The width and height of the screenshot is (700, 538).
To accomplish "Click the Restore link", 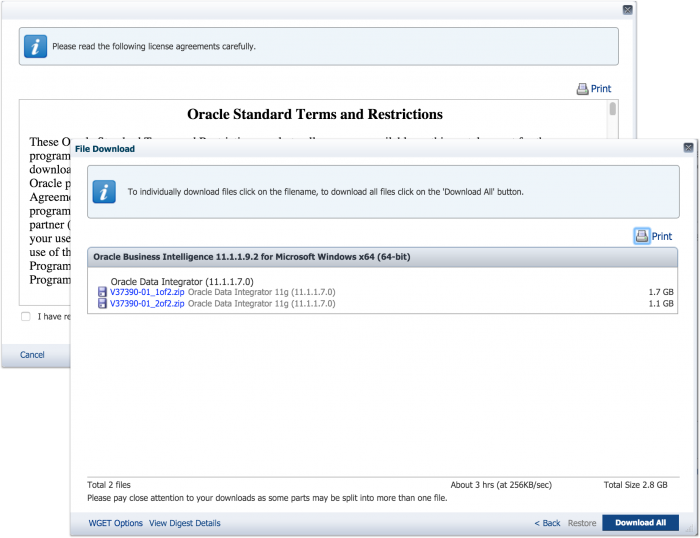I will pos(582,523).
